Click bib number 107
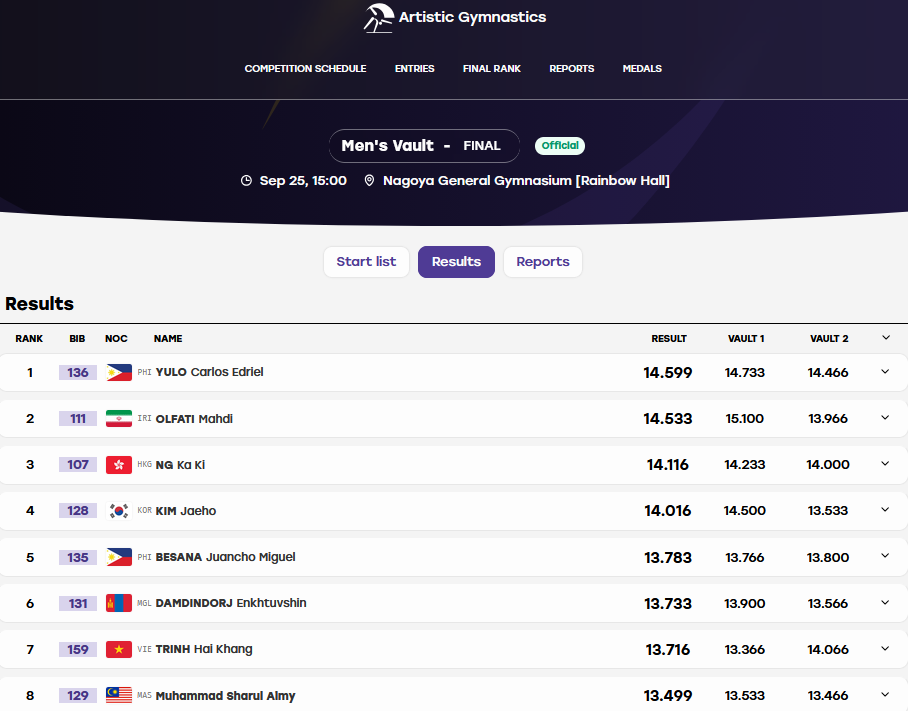This screenshot has height=711, width=908. (x=78, y=464)
